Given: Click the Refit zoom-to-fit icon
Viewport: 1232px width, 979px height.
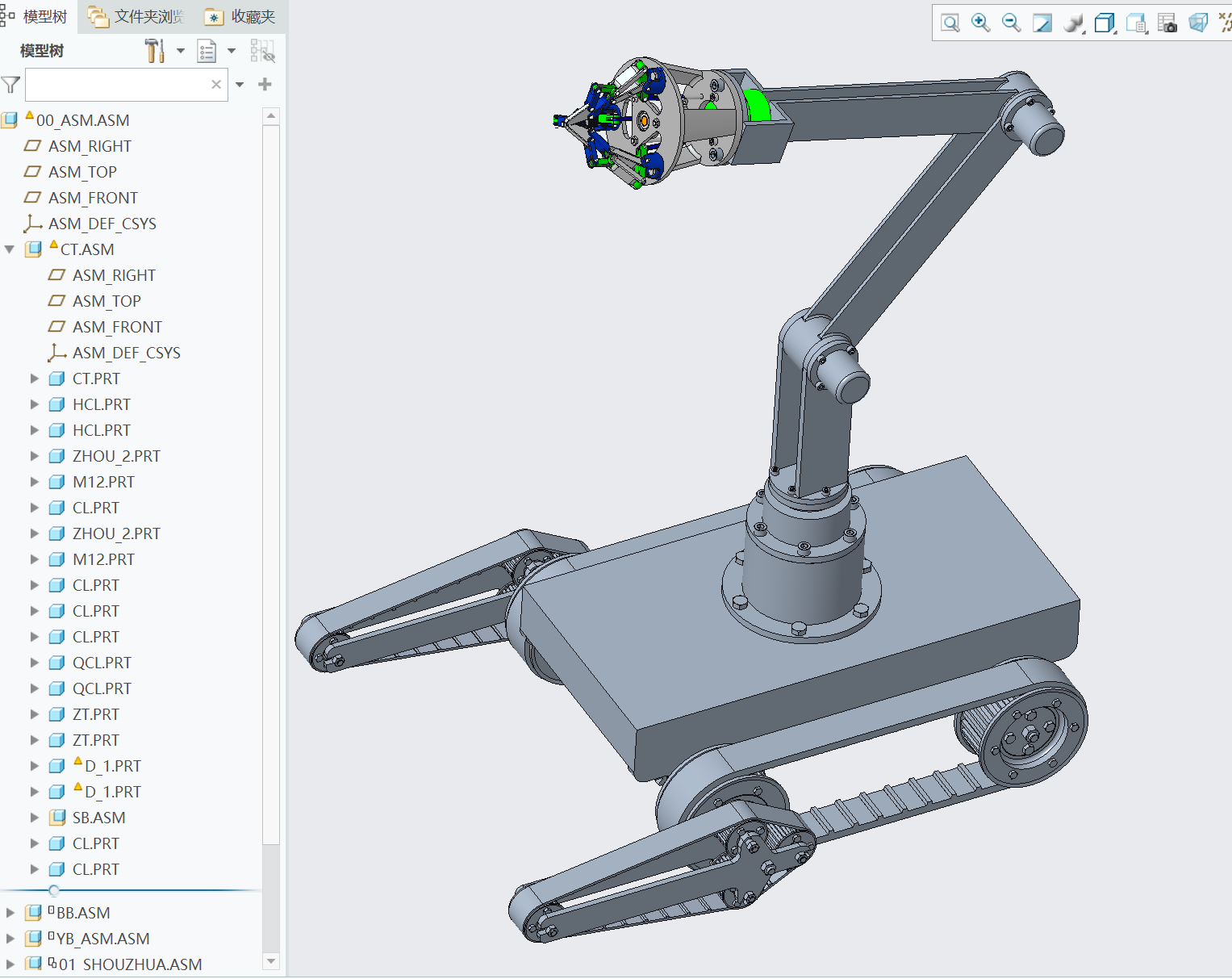Looking at the screenshot, I should 950,23.
